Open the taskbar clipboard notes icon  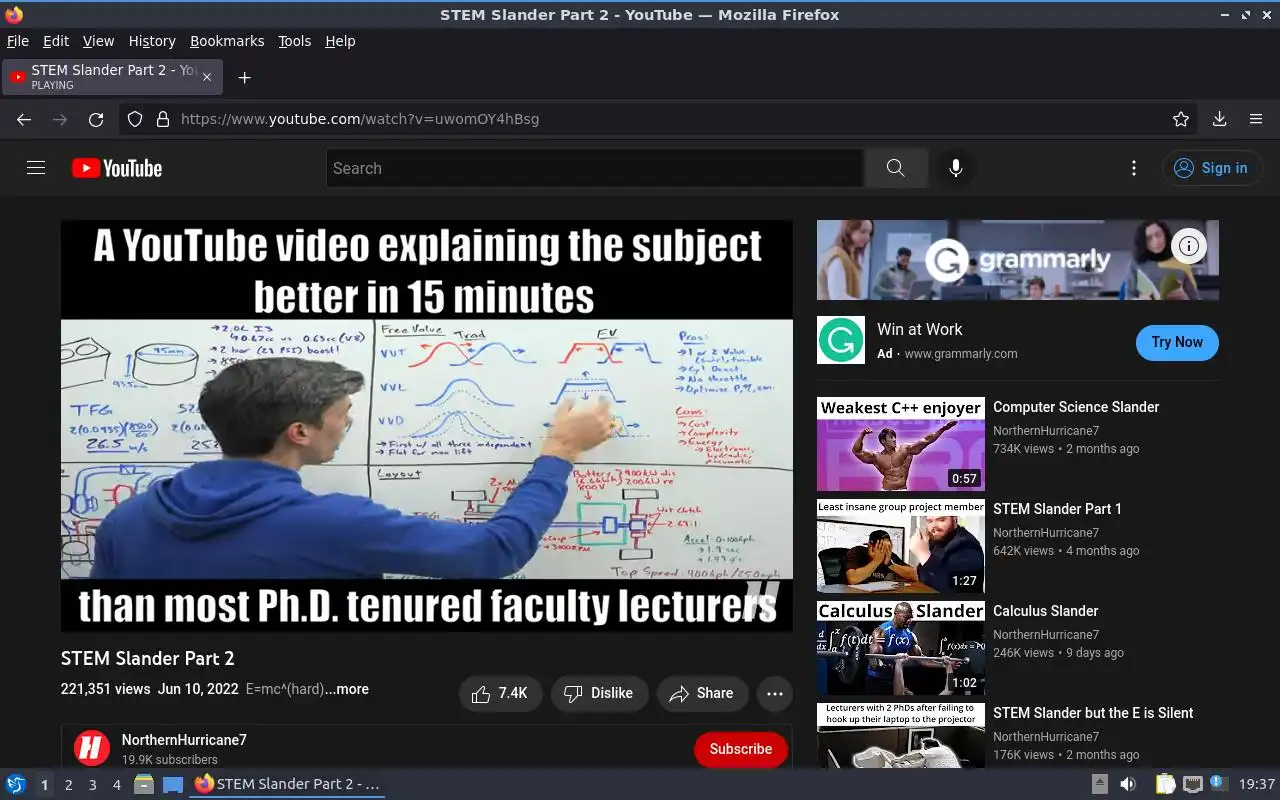click(1165, 784)
